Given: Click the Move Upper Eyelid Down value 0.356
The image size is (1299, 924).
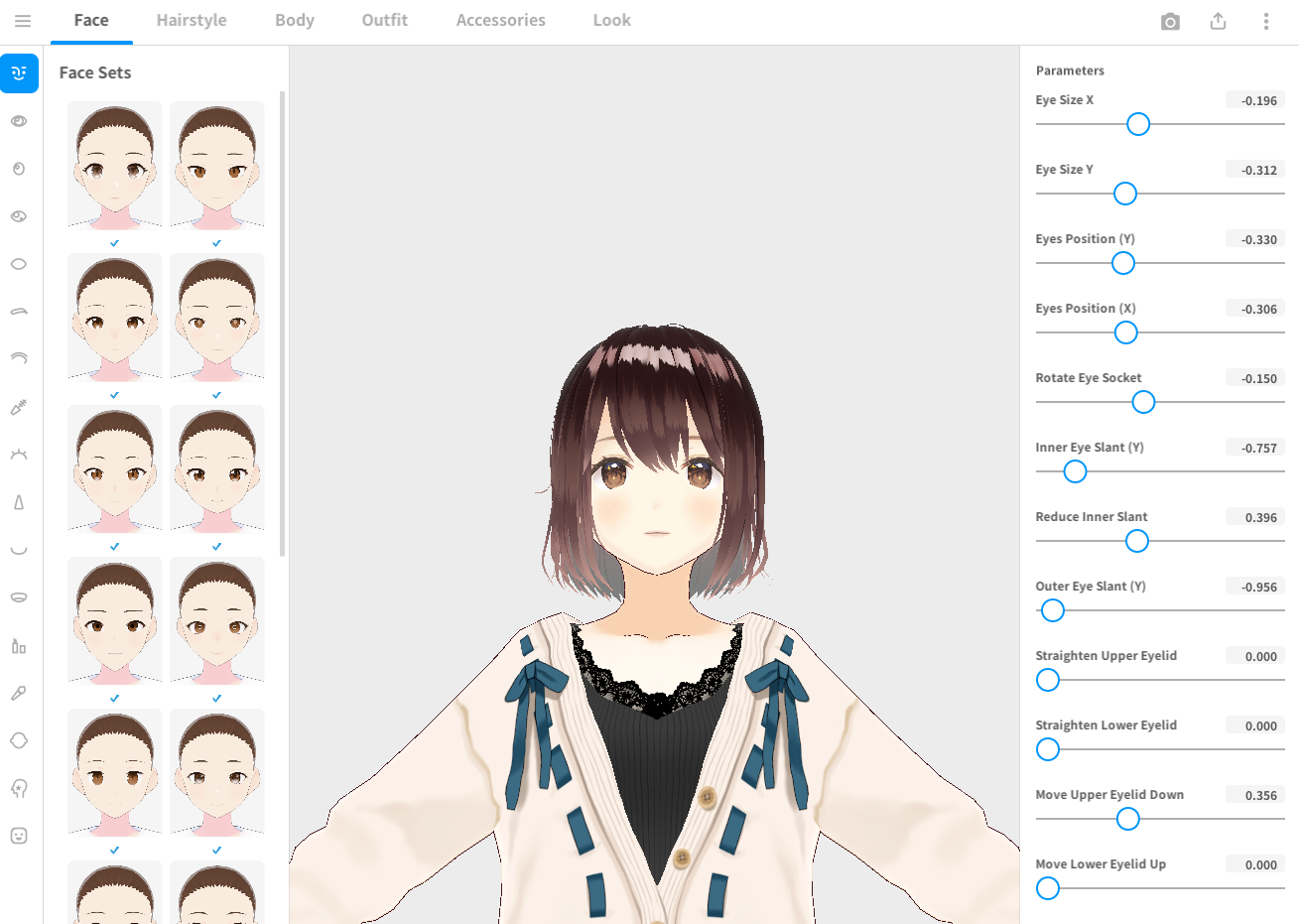Looking at the screenshot, I should 1255,795.
